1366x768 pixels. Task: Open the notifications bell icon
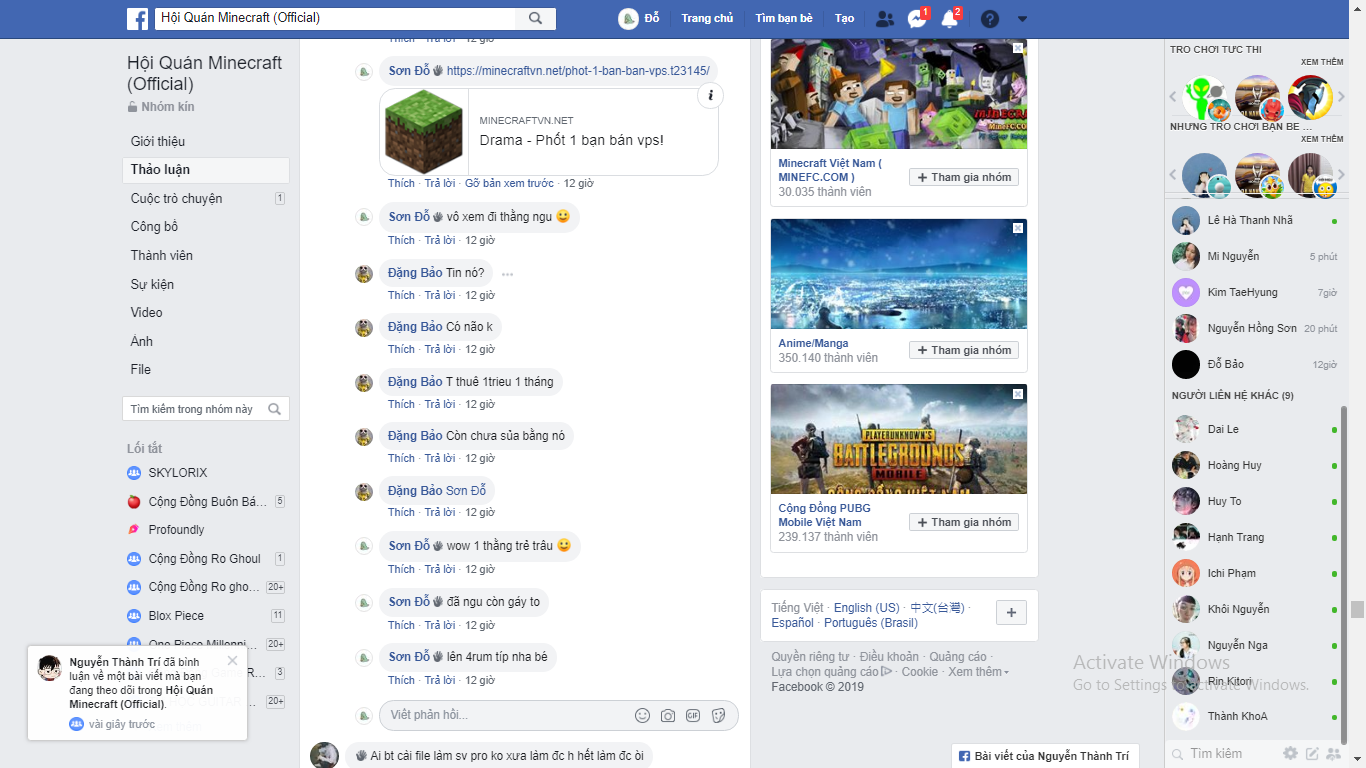(x=949, y=19)
